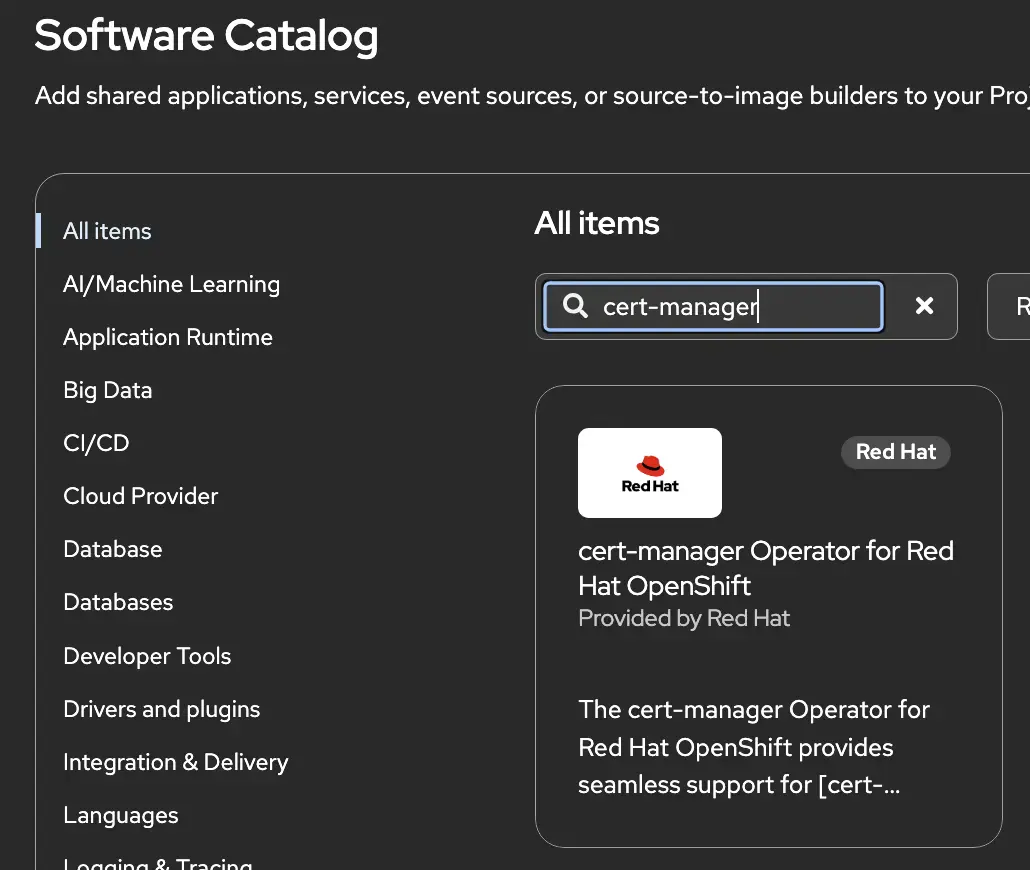Click the 'All items' results heading

(x=596, y=223)
